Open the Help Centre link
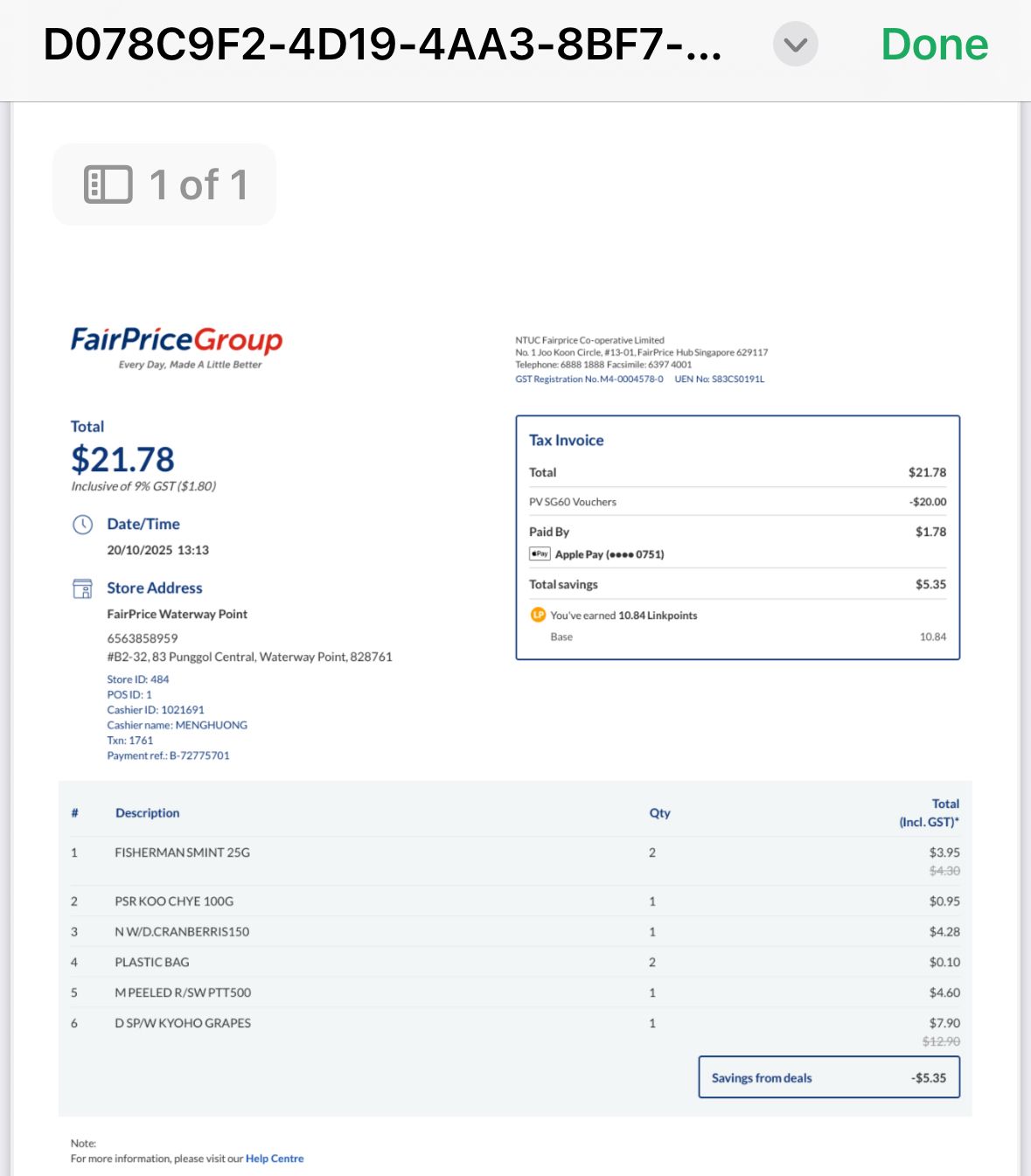This screenshot has width=1031, height=1176. point(275,1159)
